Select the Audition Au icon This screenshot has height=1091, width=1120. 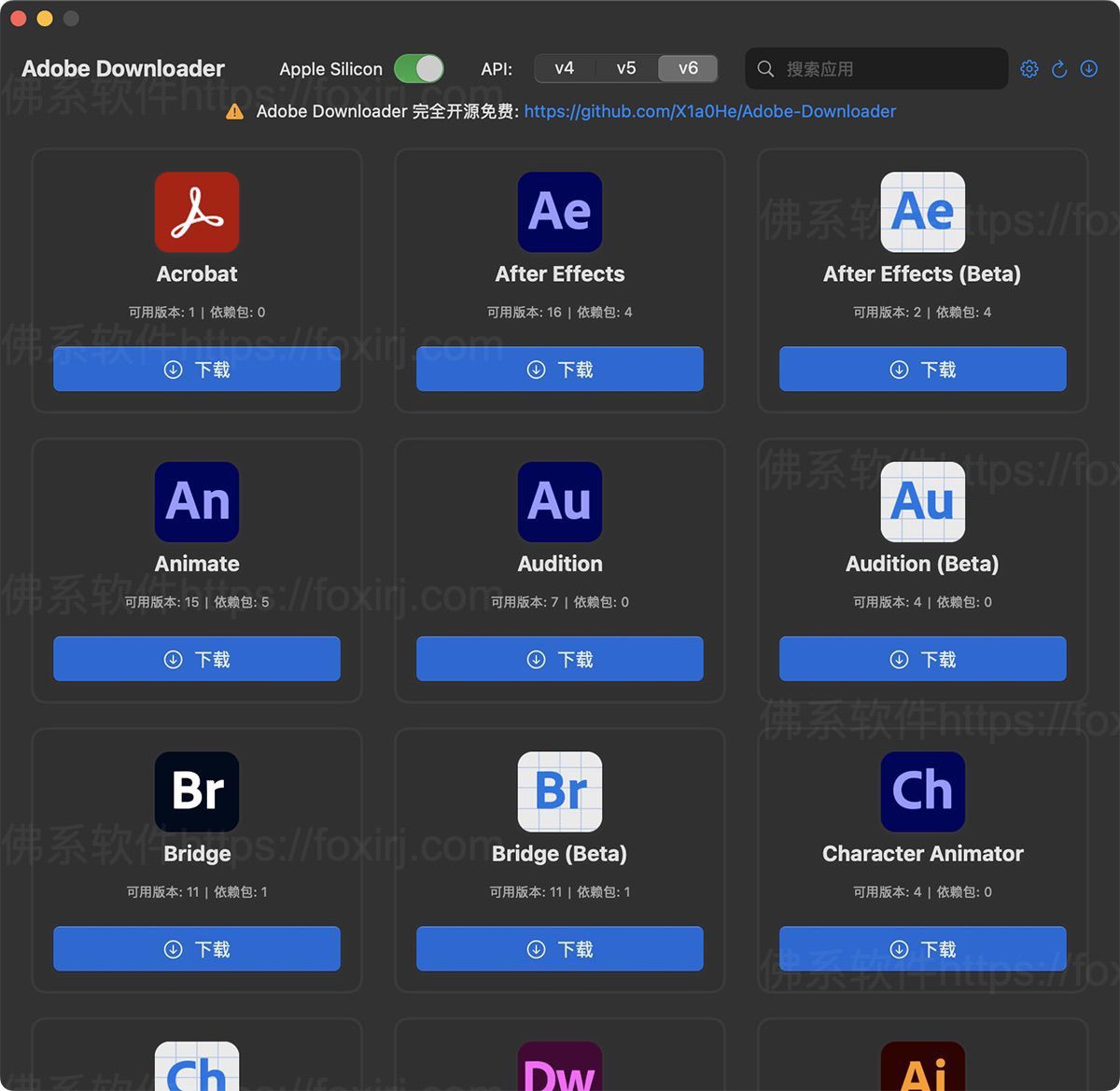(559, 502)
